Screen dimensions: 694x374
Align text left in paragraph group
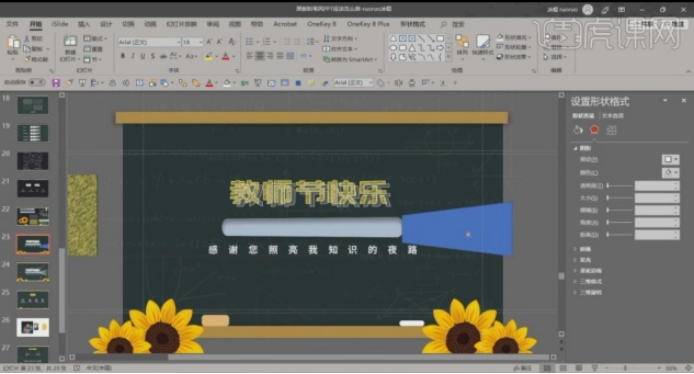(x=250, y=56)
